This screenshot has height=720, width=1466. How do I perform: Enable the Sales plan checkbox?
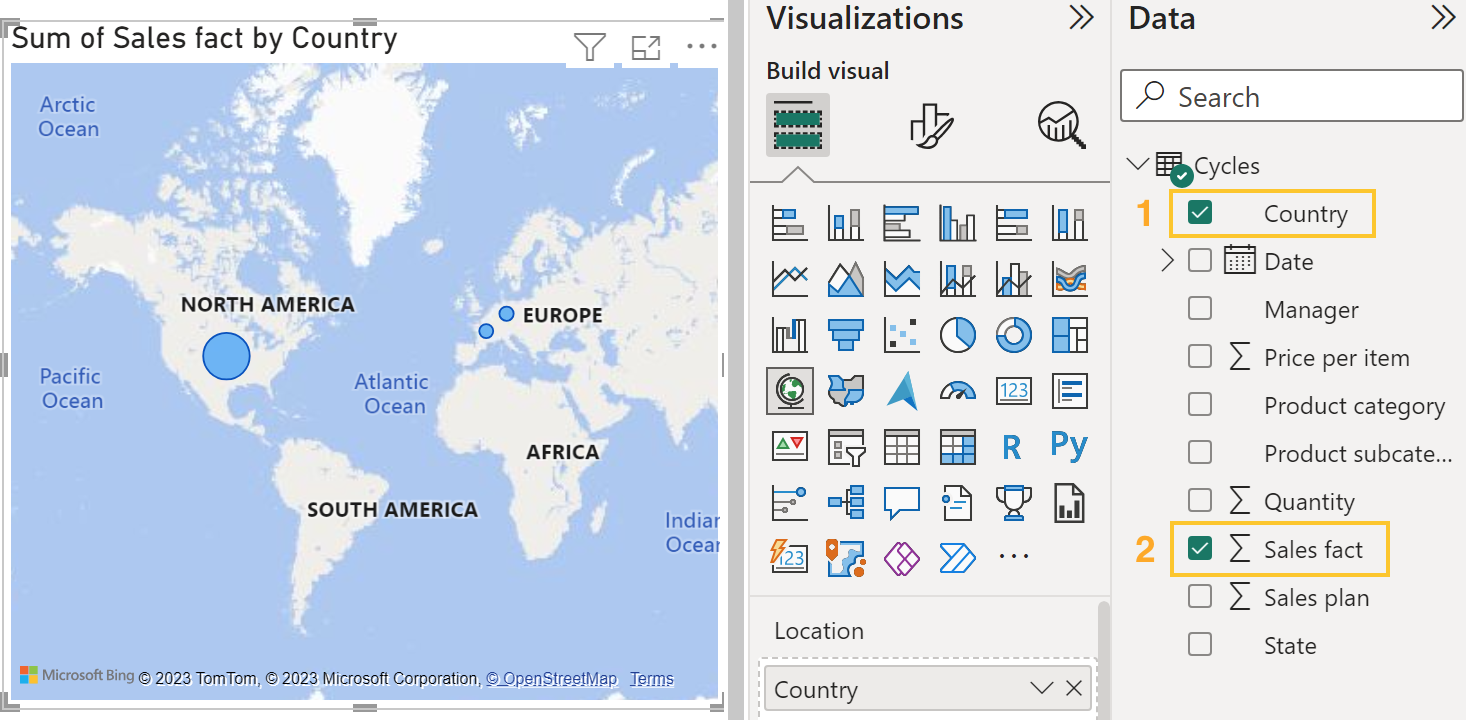1200,597
